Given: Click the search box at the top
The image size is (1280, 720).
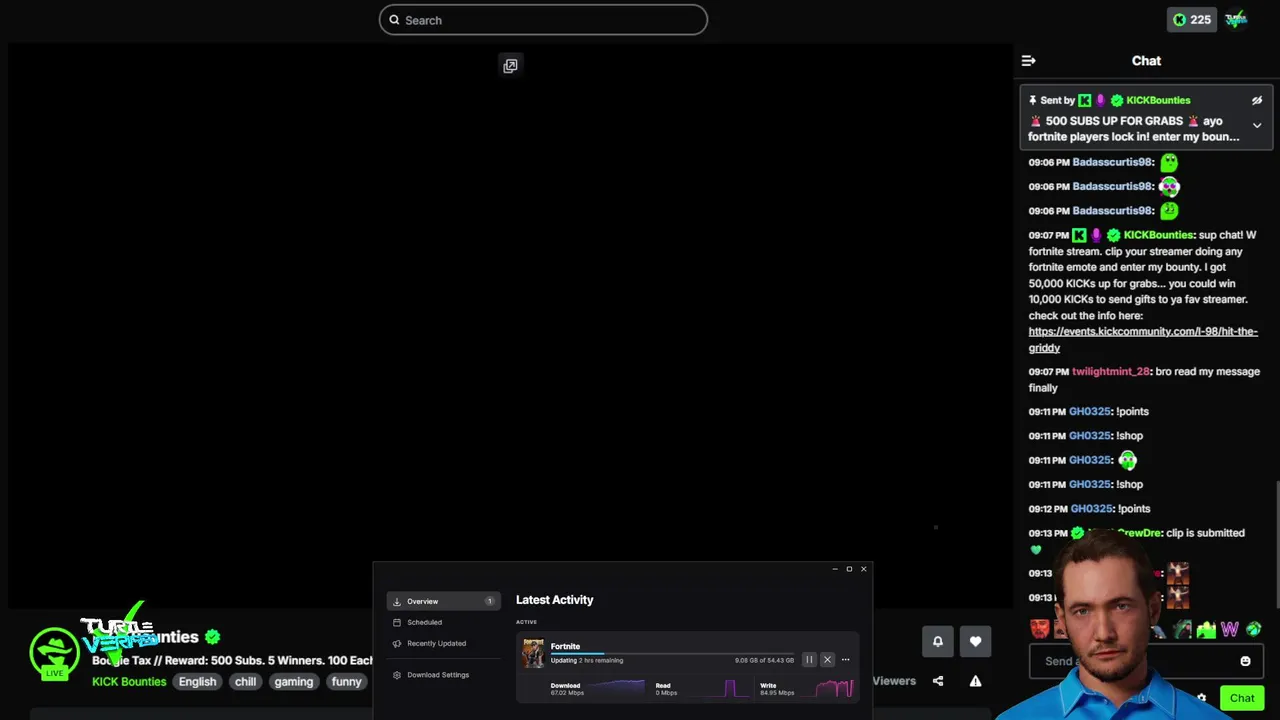Looking at the screenshot, I should 543,20.
